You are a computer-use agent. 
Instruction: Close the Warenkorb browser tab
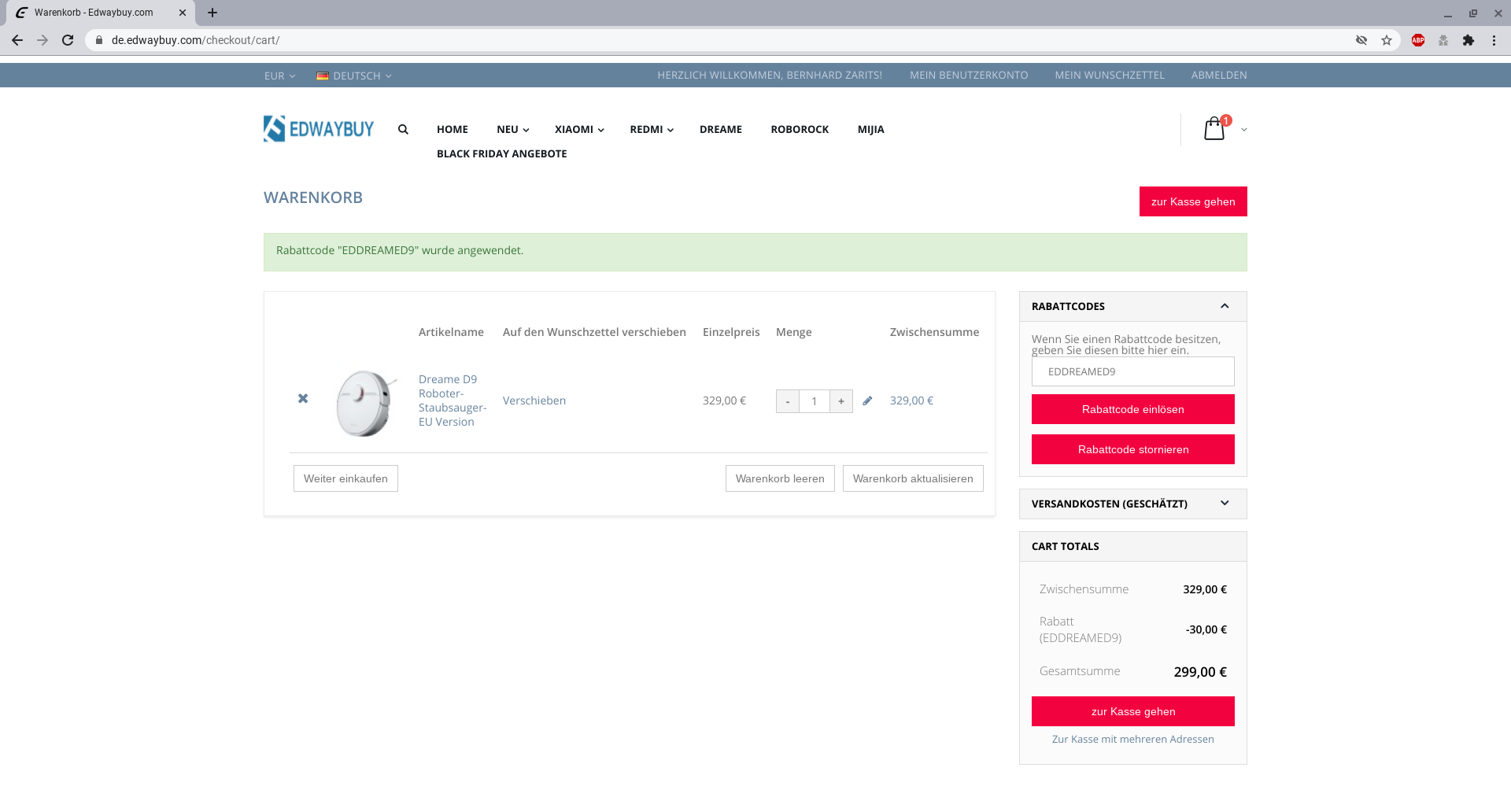coord(183,13)
